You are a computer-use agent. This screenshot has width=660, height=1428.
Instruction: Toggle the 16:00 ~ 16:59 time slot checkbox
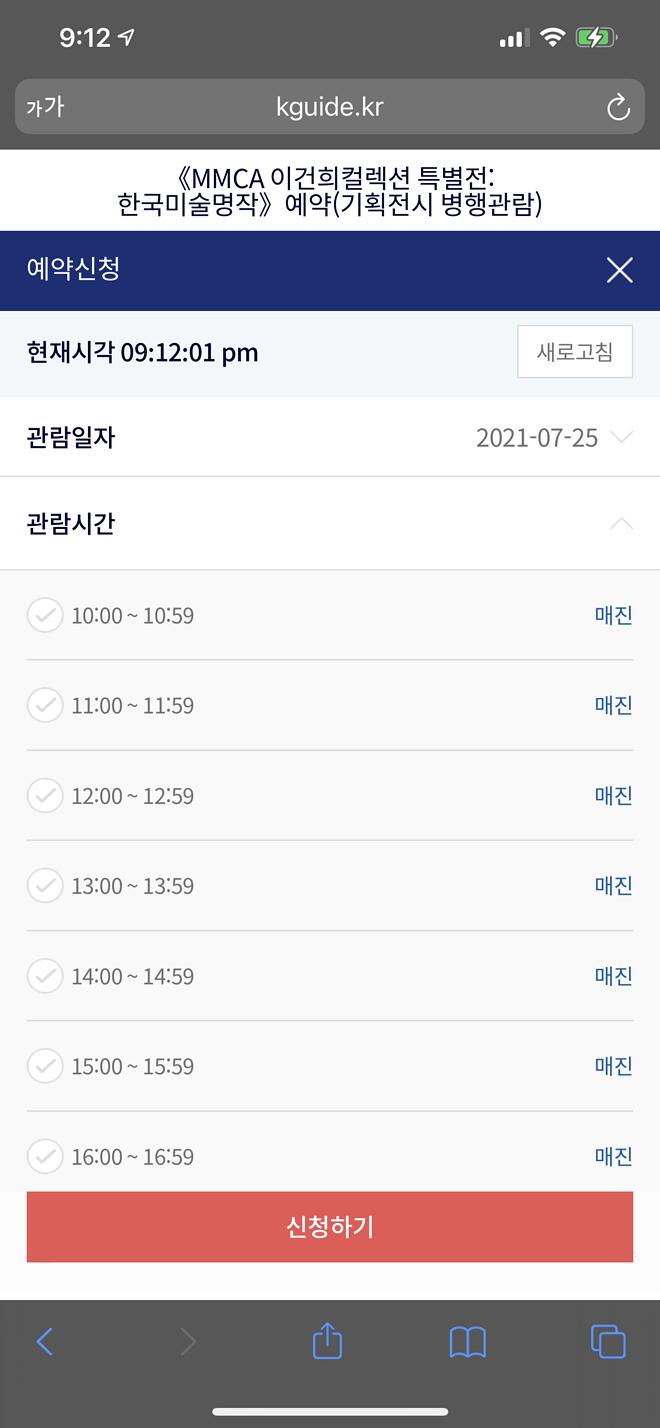(x=45, y=1156)
